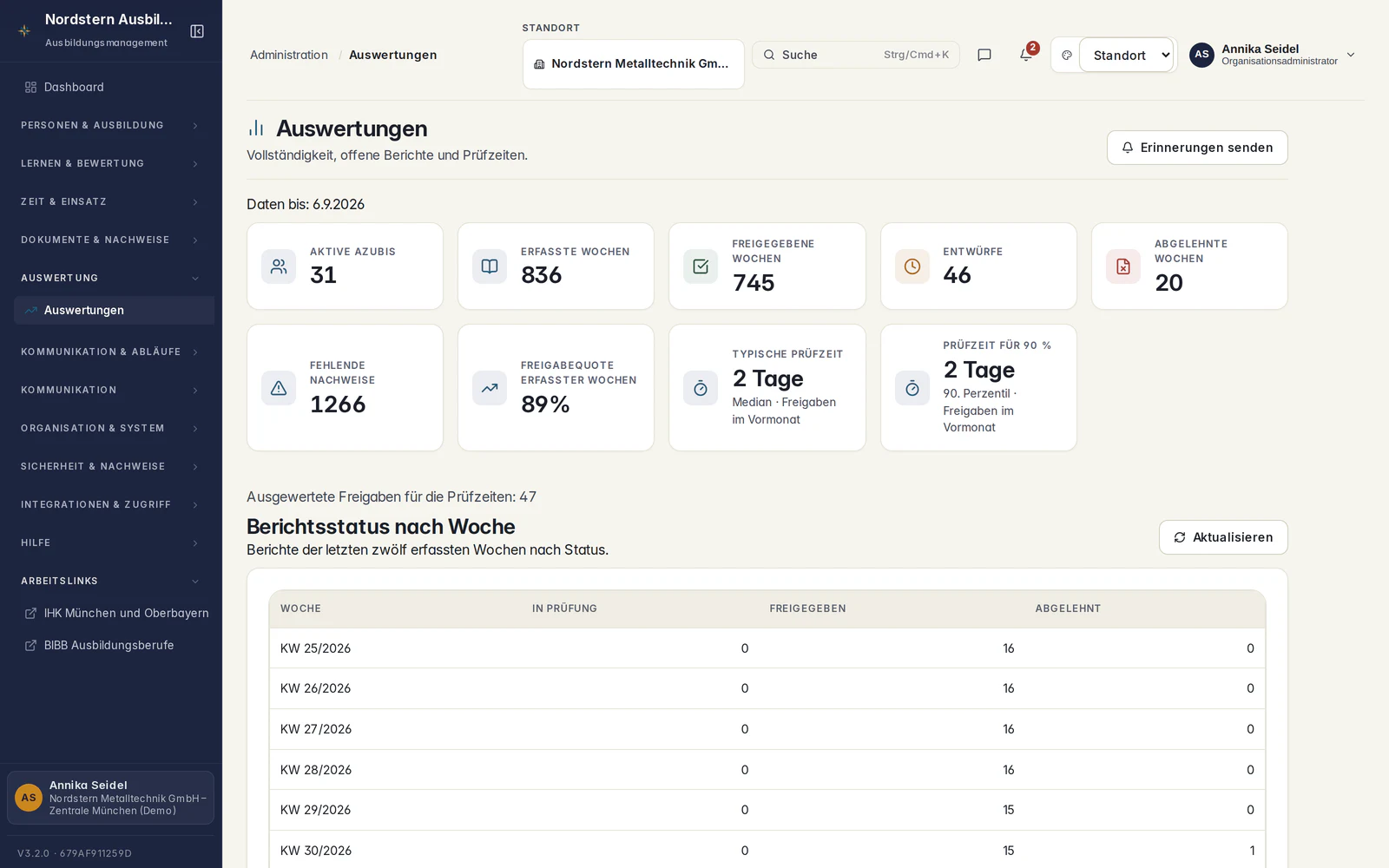Viewport: 1389px width, 868px height.
Task: Click the Typische Prüfzeit stopwatch icon
Action: tap(701, 388)
